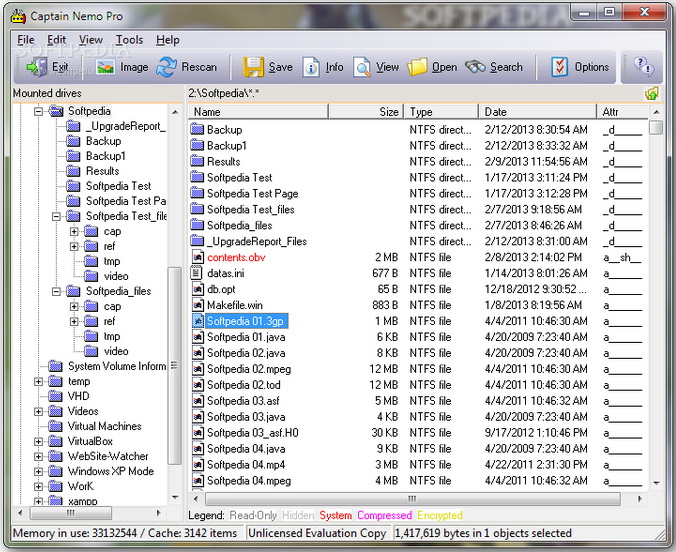
Task: Expand the WorK folder node
Action: coord(38,486)
